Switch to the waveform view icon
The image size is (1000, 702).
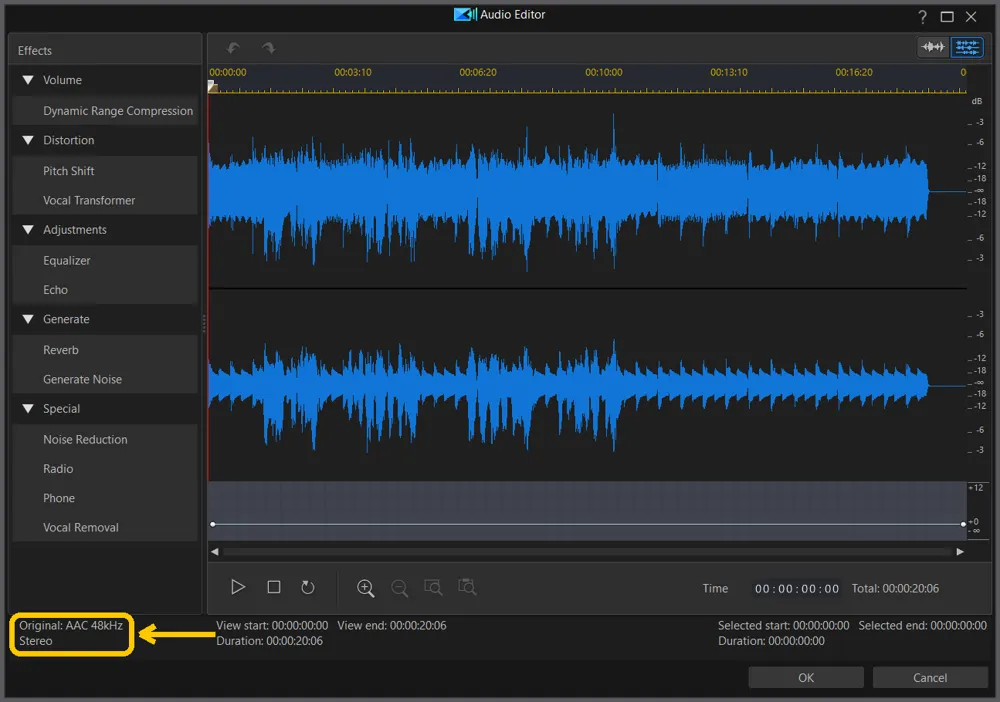click(x=933, y=47)
